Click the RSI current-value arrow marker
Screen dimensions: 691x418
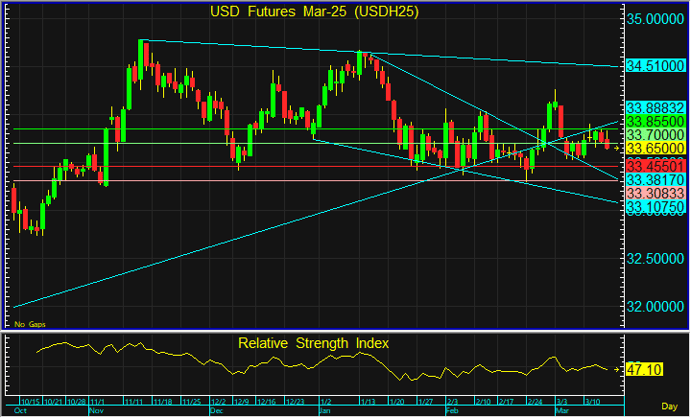click(x=618, y=369)
